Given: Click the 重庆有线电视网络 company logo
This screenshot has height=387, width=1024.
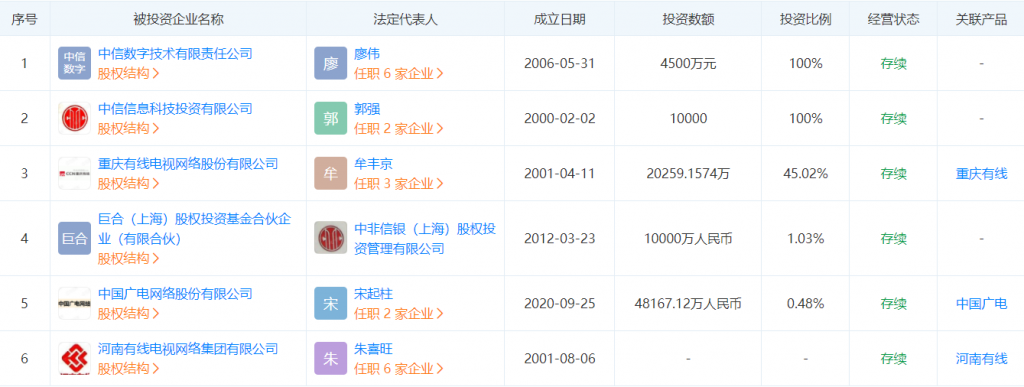Looking at the screenshot, I should [x=74, y=173].
